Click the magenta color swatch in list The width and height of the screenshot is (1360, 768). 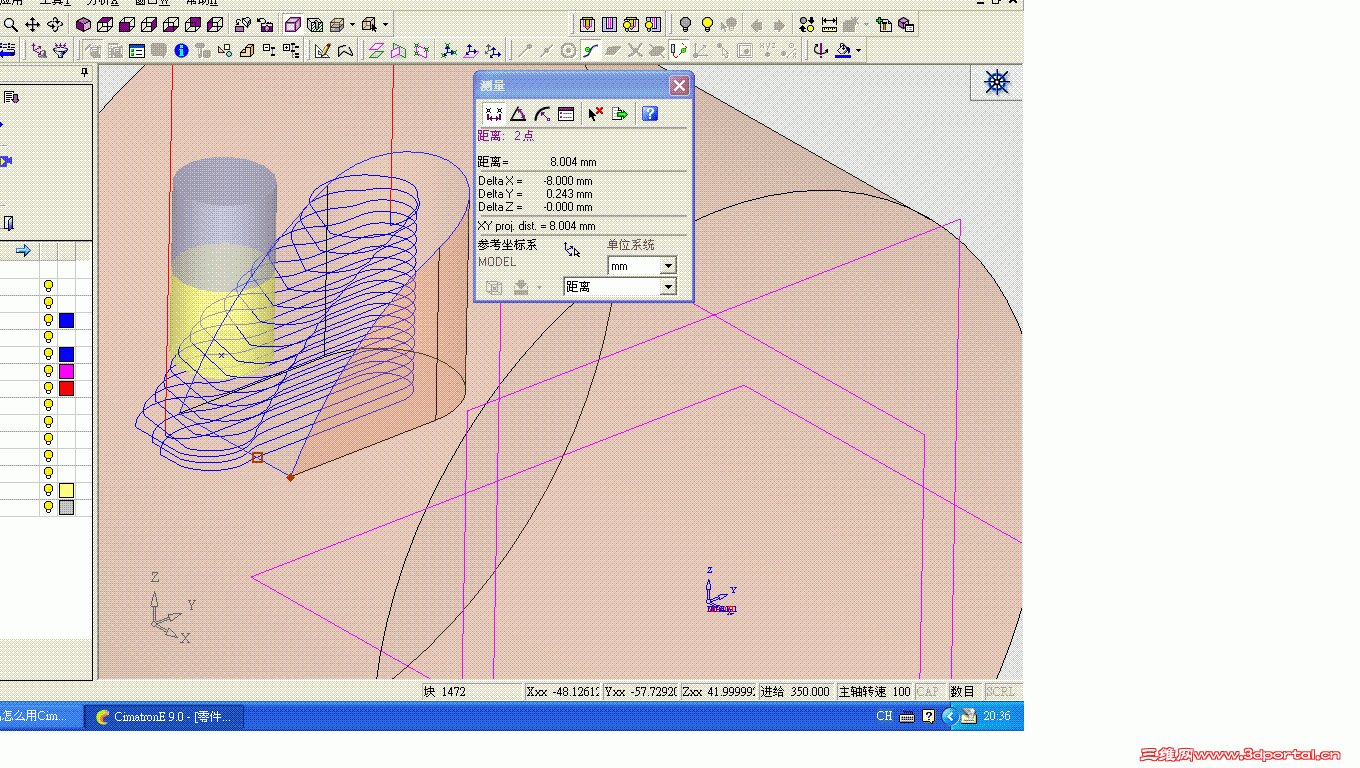click(66, 371)
